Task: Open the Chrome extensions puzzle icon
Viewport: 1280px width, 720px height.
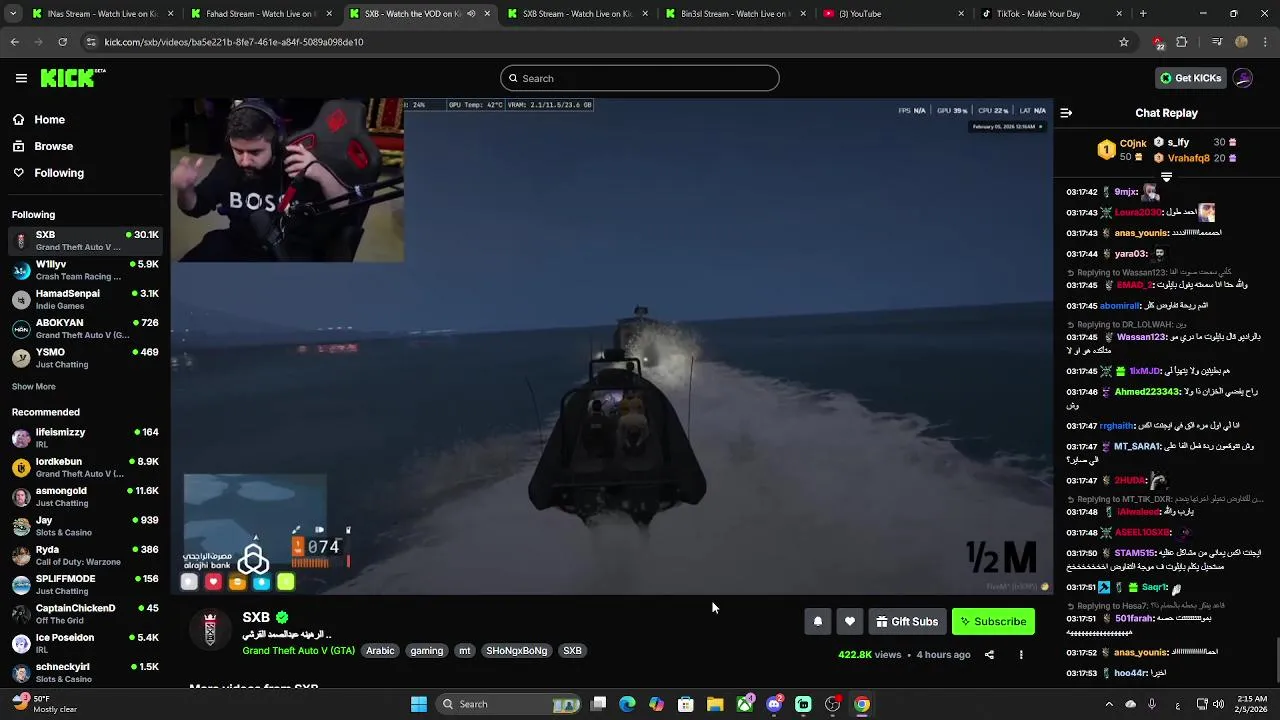Action: click(1182, 42)
